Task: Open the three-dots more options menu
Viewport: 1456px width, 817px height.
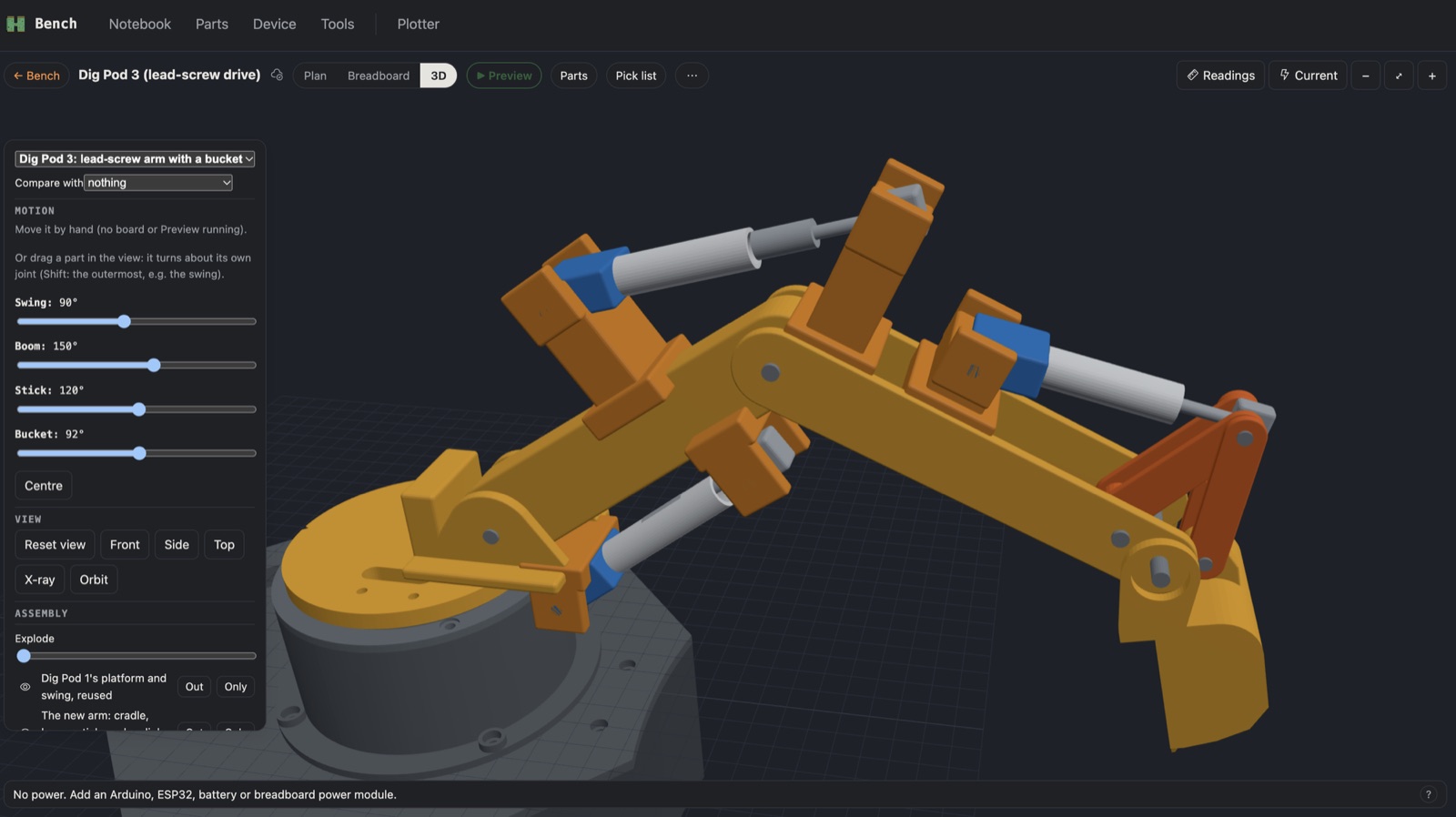Action: pos(692,76)
